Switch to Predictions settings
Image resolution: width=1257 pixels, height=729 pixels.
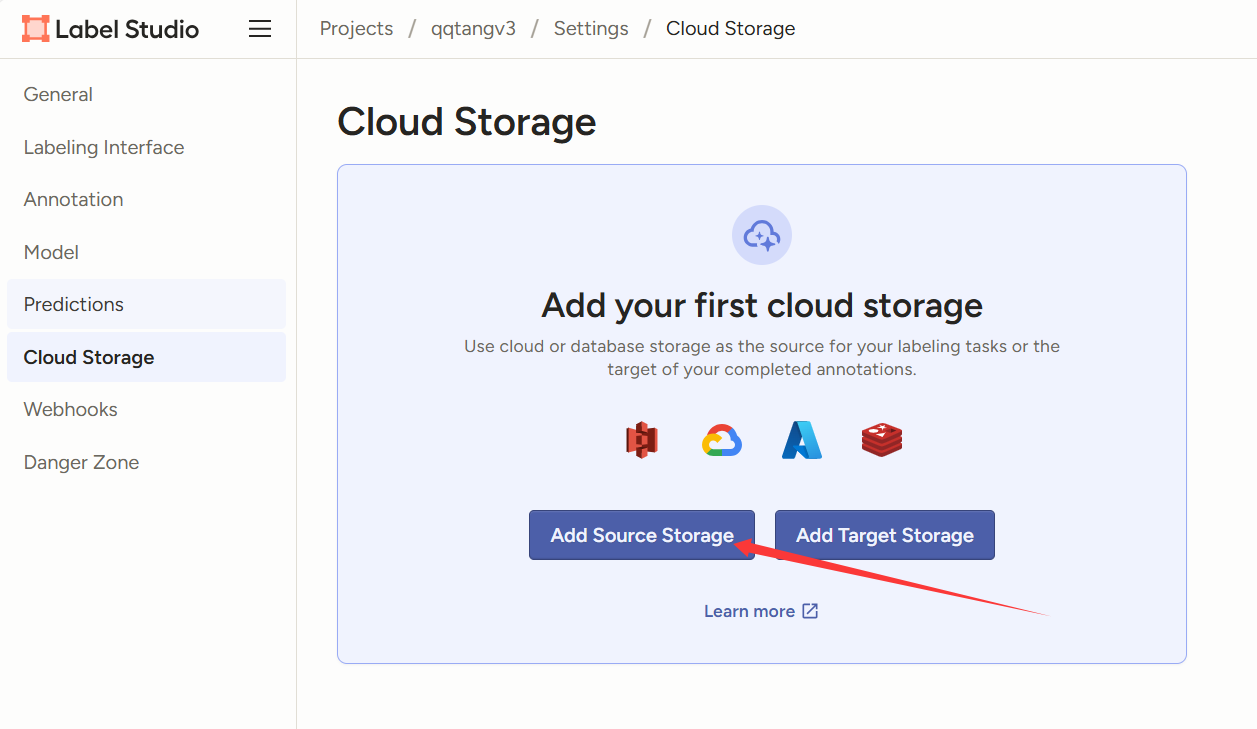pos(74,305)
